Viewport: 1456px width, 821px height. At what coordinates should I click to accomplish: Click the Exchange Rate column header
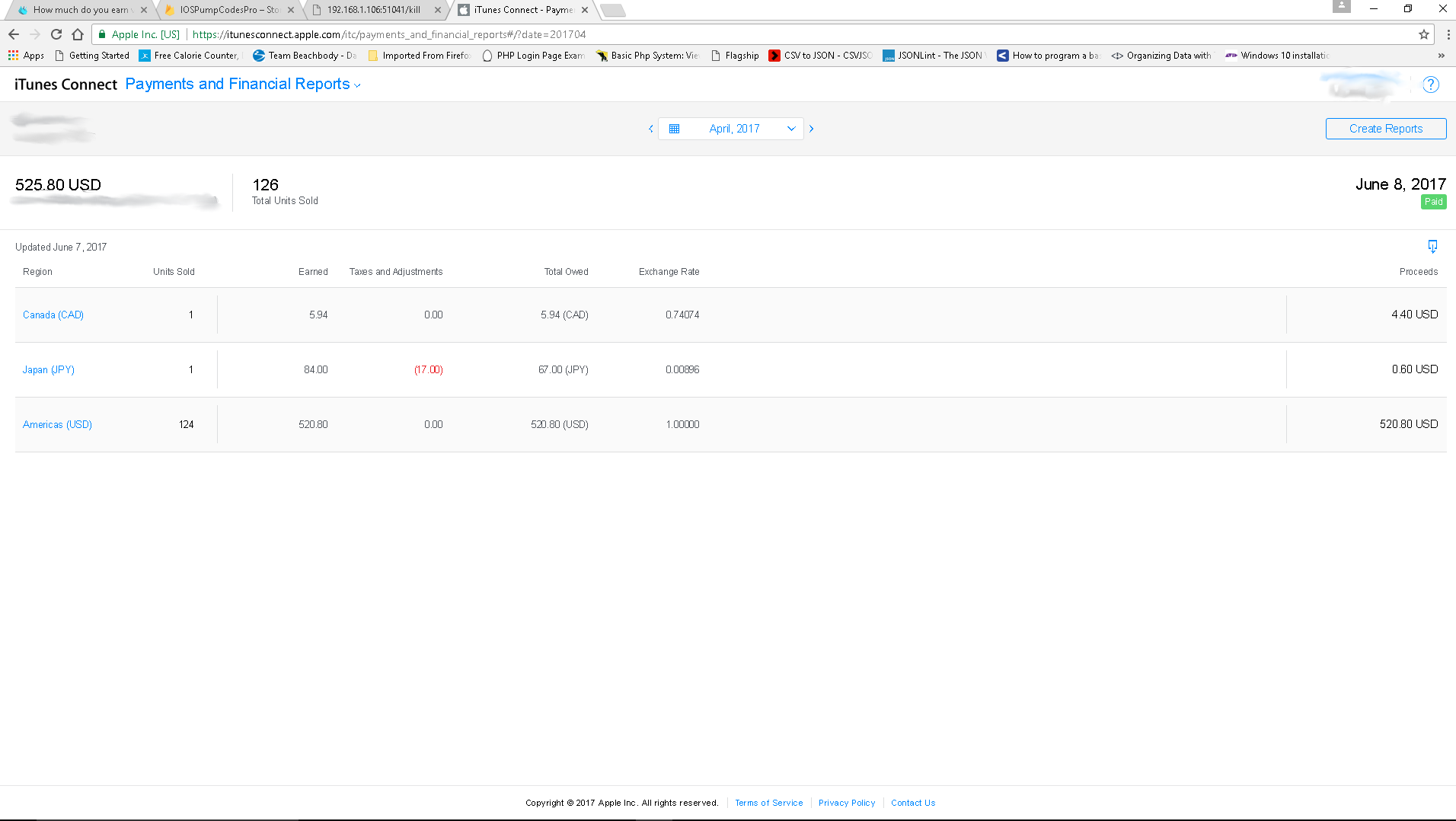point(669,272)
